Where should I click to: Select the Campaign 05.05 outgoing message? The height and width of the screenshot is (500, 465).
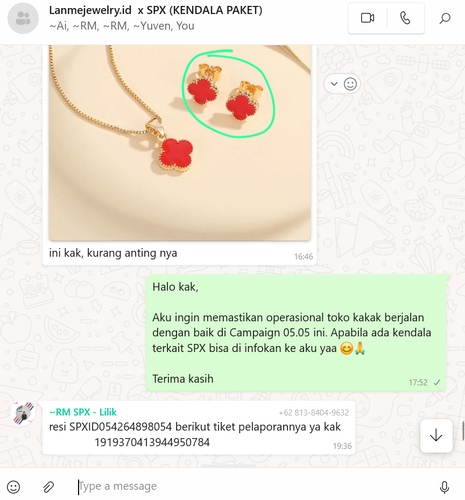(296, 333)
